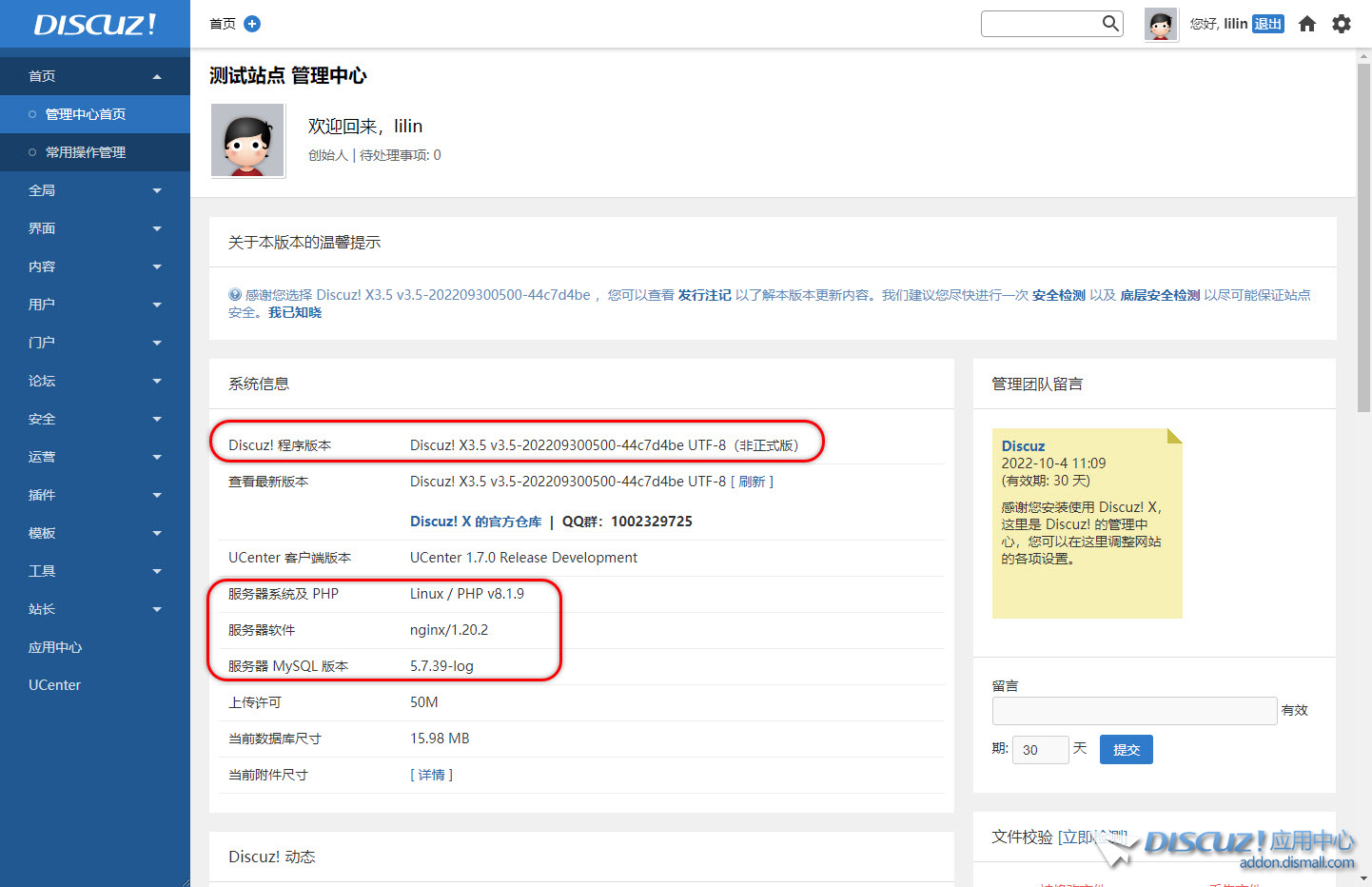Open the 发行注记 release notes link
1372x887 pixels.
coord(704,295)
